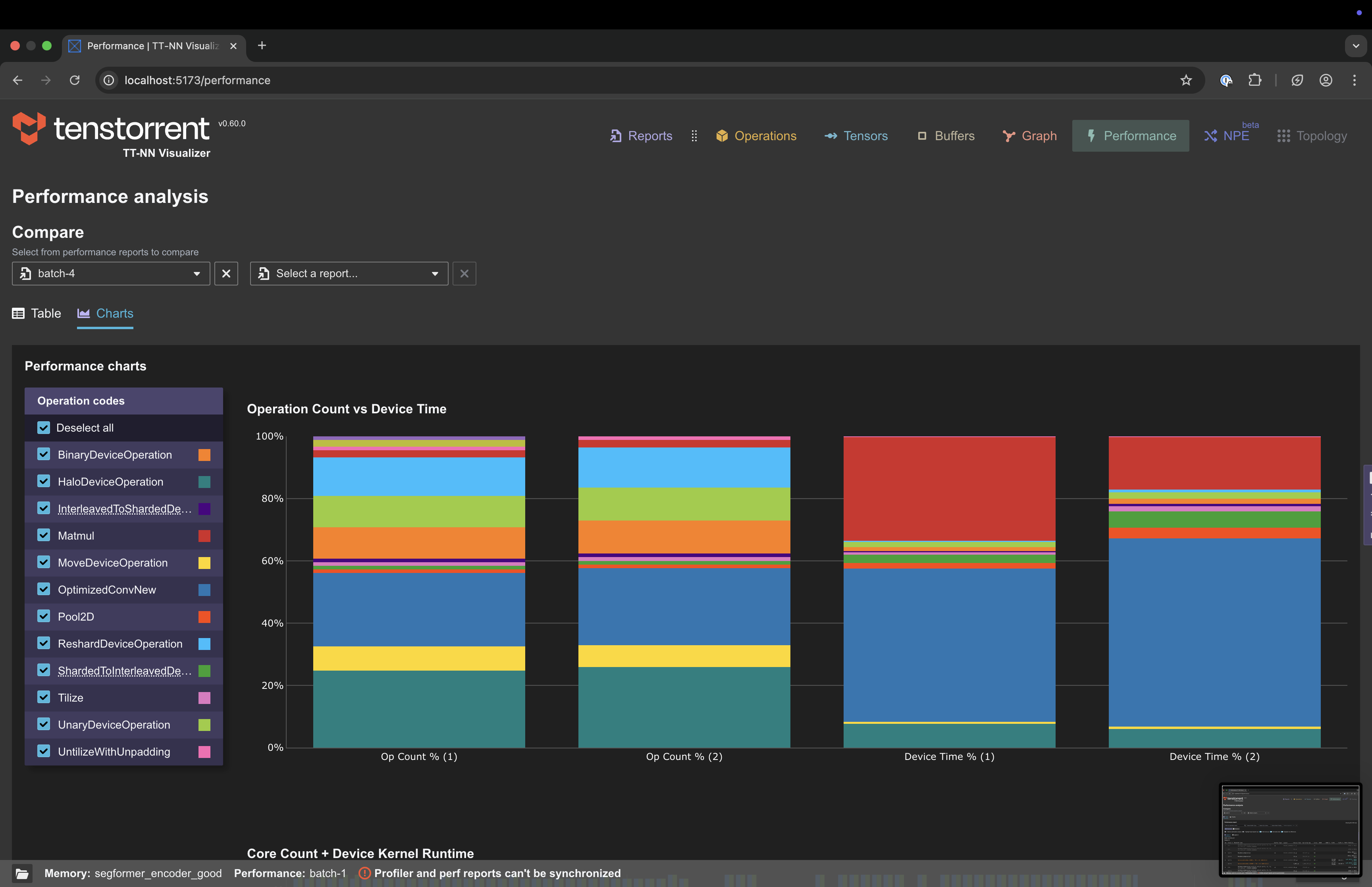Select the Performance menu item
Image resolution: width=1372 pixels, height=887 pixels.
tap(1130, 135)
